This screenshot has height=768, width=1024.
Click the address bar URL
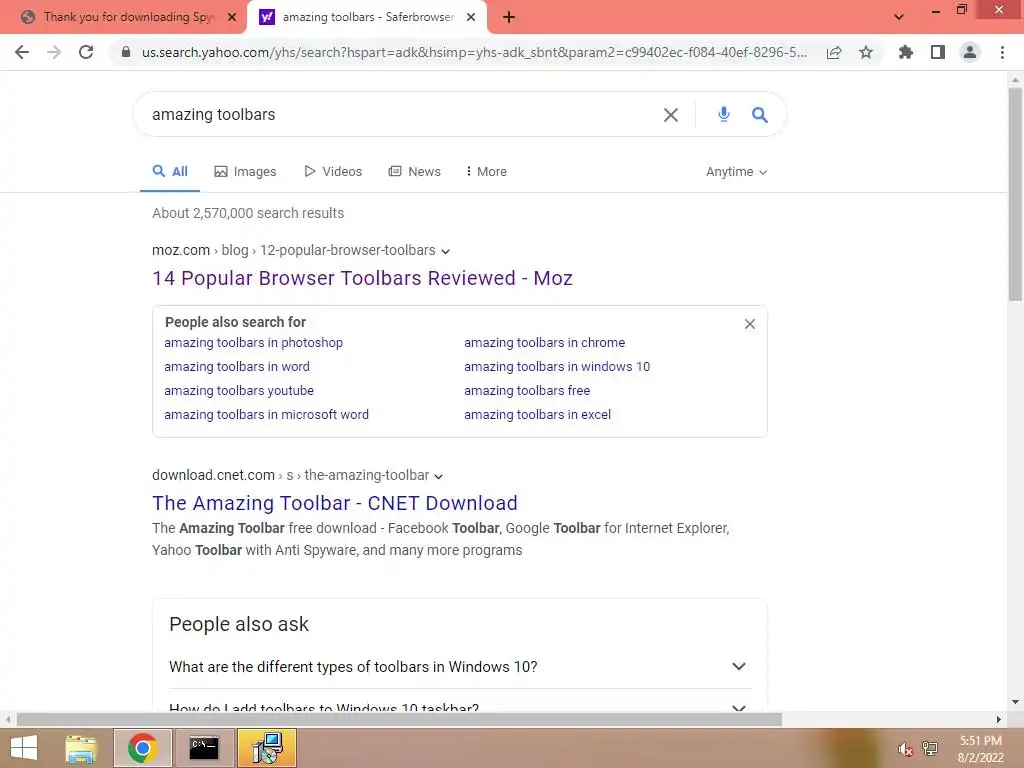[x=474, y=52]
